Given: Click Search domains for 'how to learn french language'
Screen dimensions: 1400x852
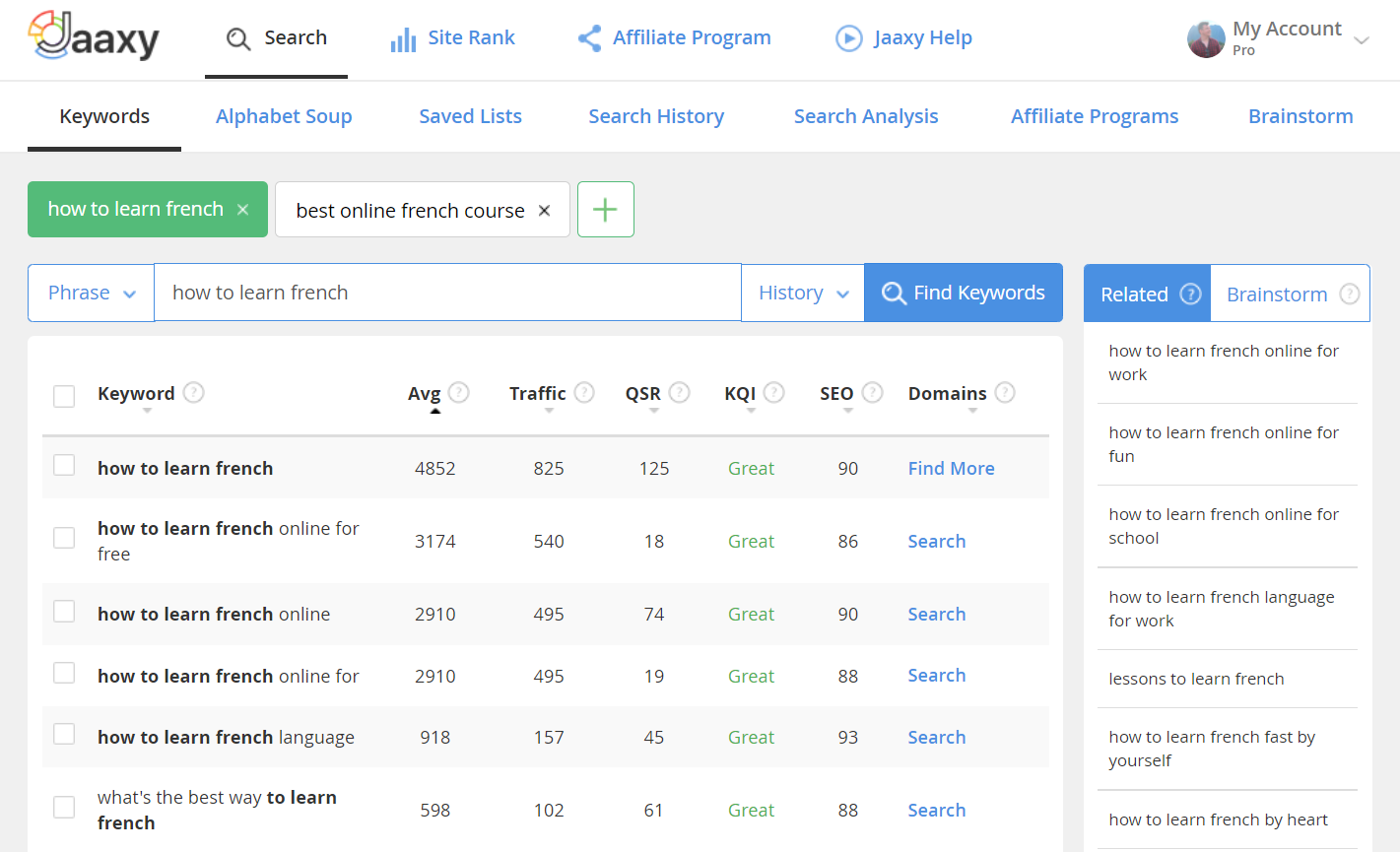Looking at the screenshot, I should 937,737.
